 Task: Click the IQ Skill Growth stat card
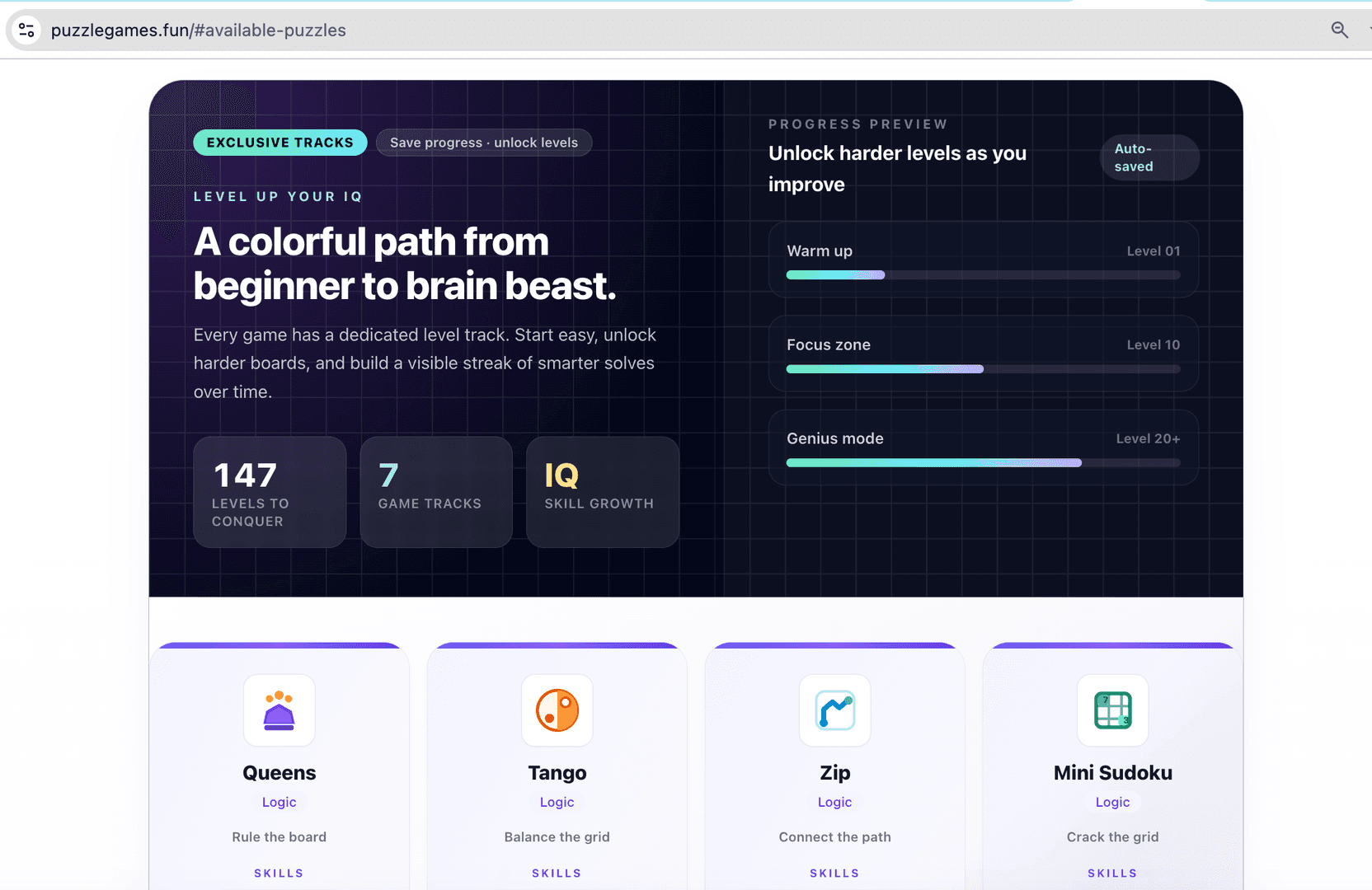603,492
